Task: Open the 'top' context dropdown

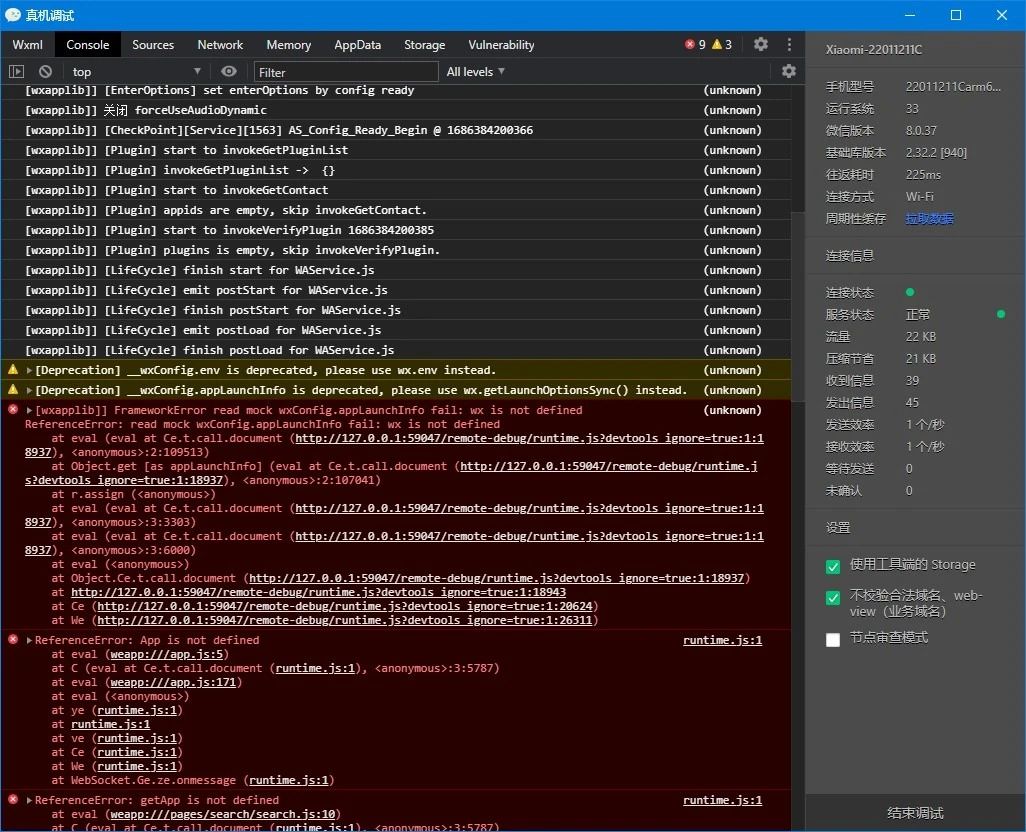Action: coord(135,71)
